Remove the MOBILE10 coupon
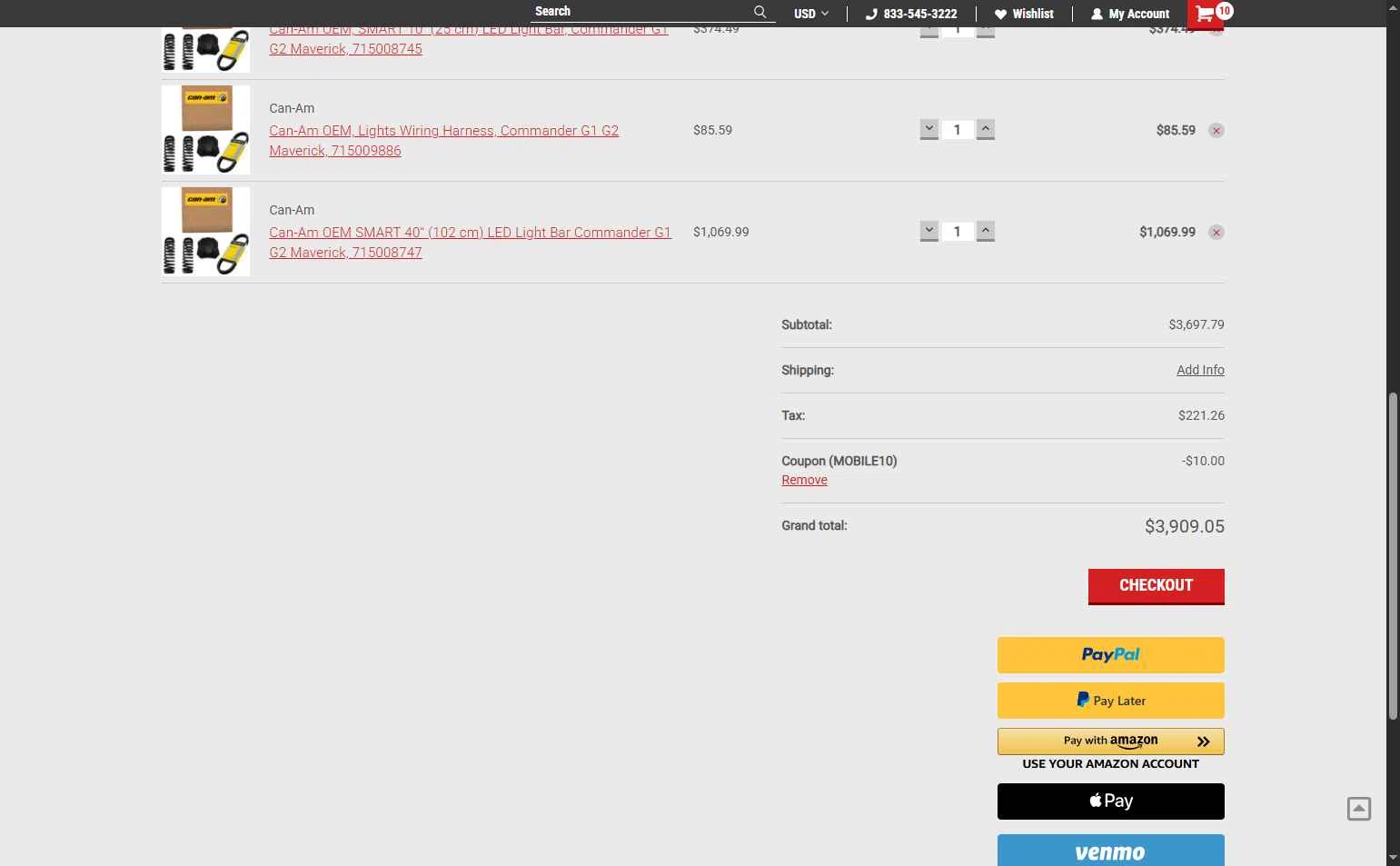Viewport: 1400px width, 866px height. click(x=804, y=480)
